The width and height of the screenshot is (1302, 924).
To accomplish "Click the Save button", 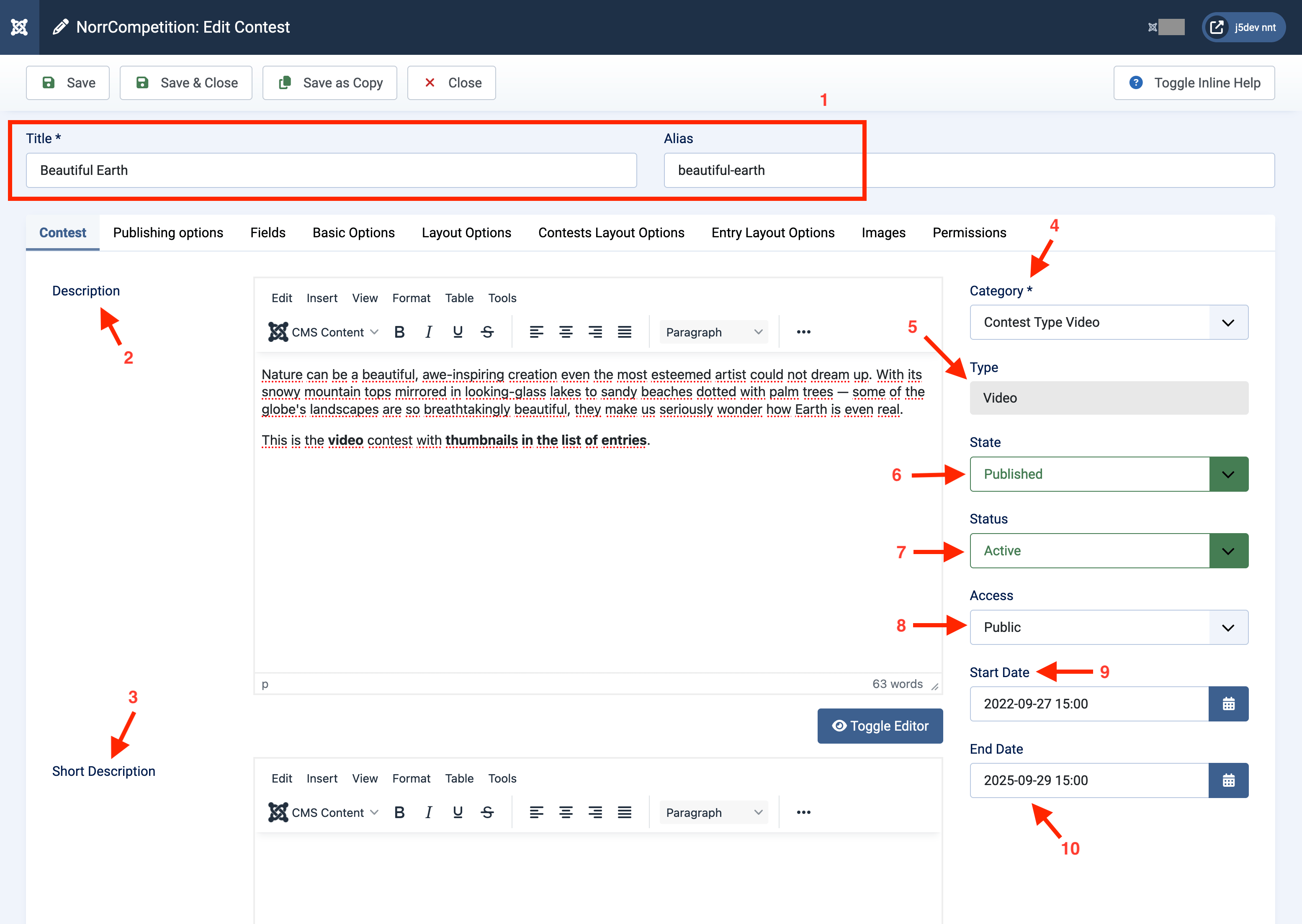I will coord(68,83).
